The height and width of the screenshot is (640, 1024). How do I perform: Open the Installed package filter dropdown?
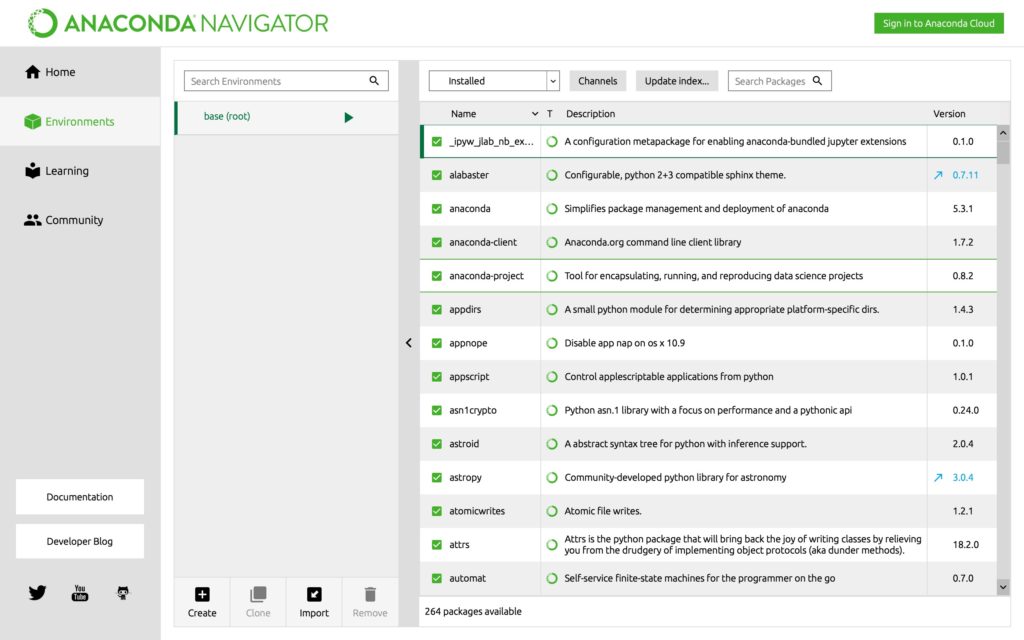coord(494,80)
